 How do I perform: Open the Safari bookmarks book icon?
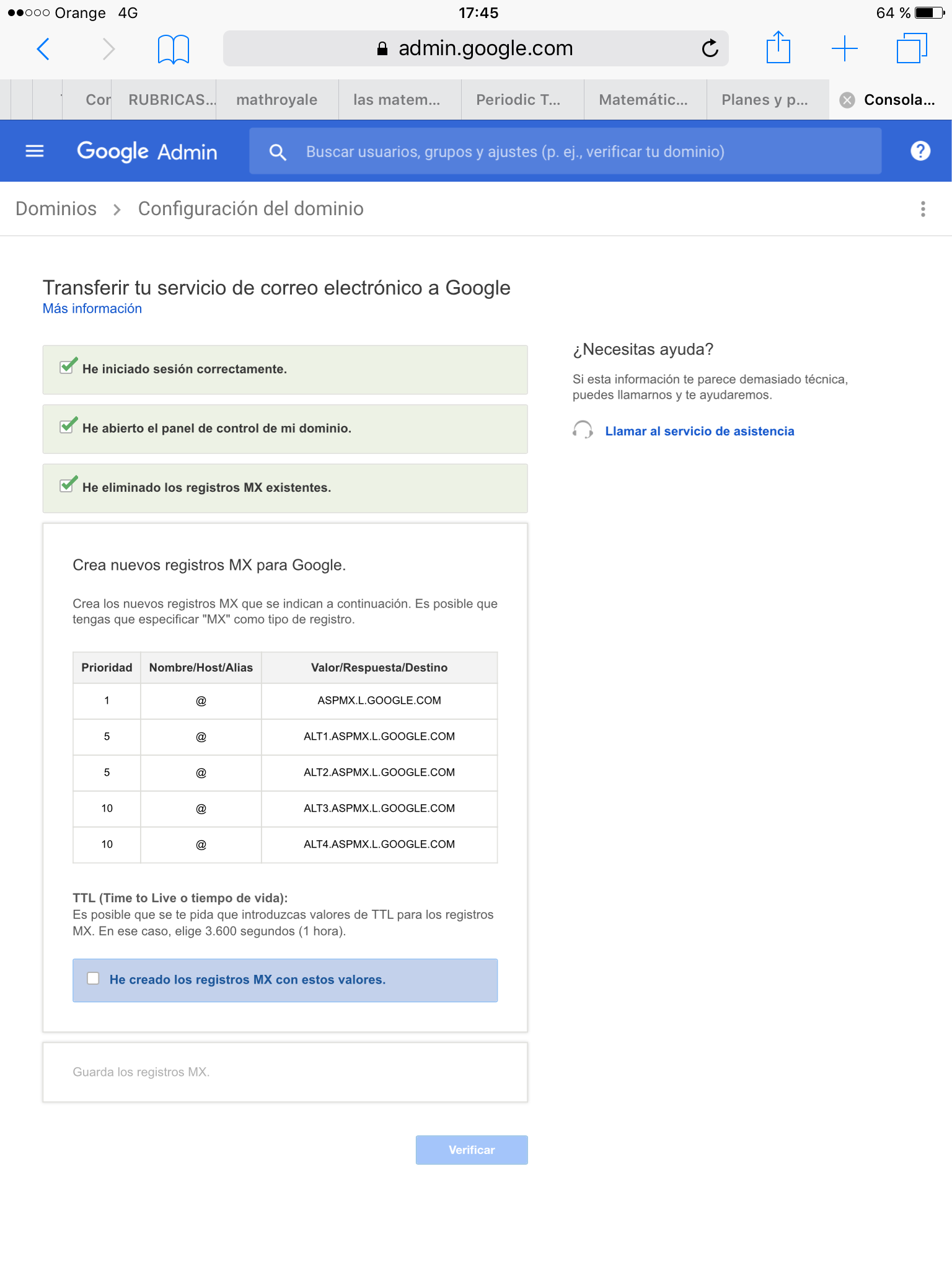tap(173, 49)
